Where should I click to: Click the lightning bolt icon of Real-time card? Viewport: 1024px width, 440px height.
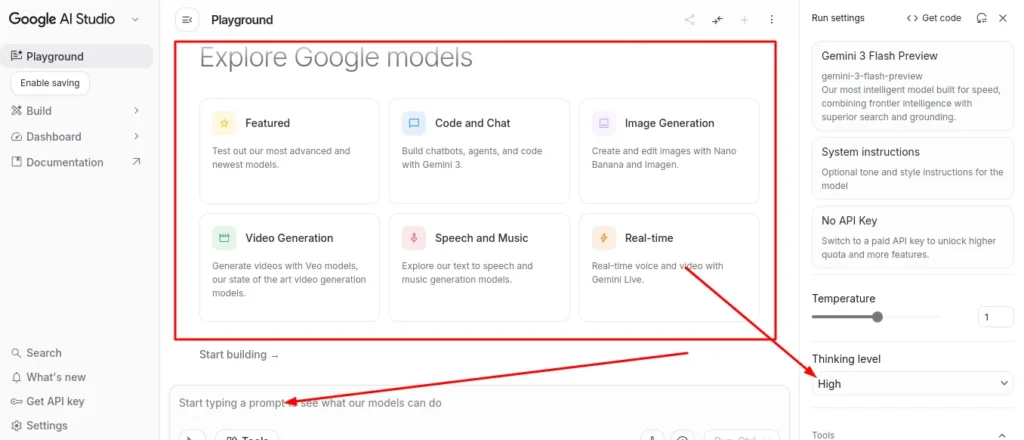(x=604, y=238)
